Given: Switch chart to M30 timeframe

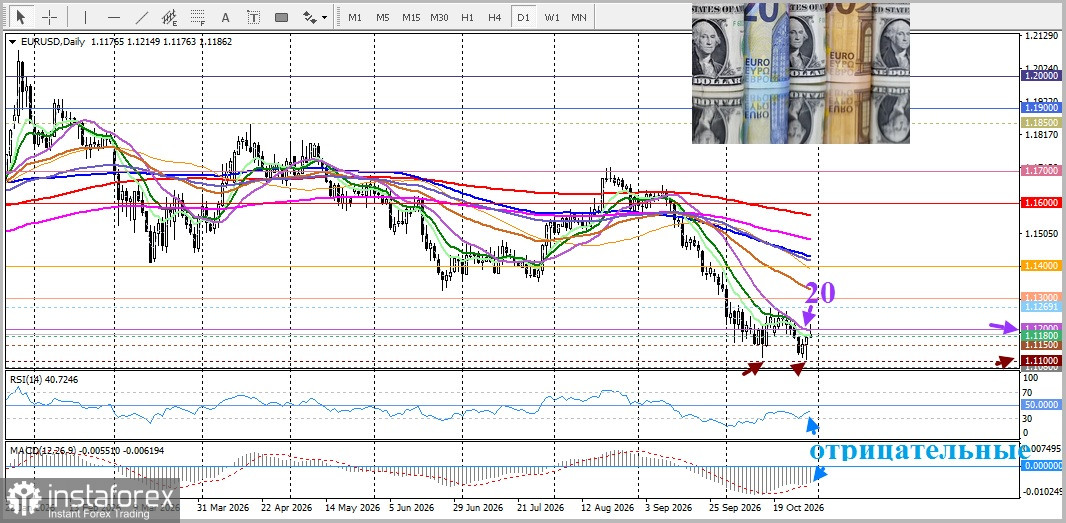Looking at the screenshot, I should (439, 17).
